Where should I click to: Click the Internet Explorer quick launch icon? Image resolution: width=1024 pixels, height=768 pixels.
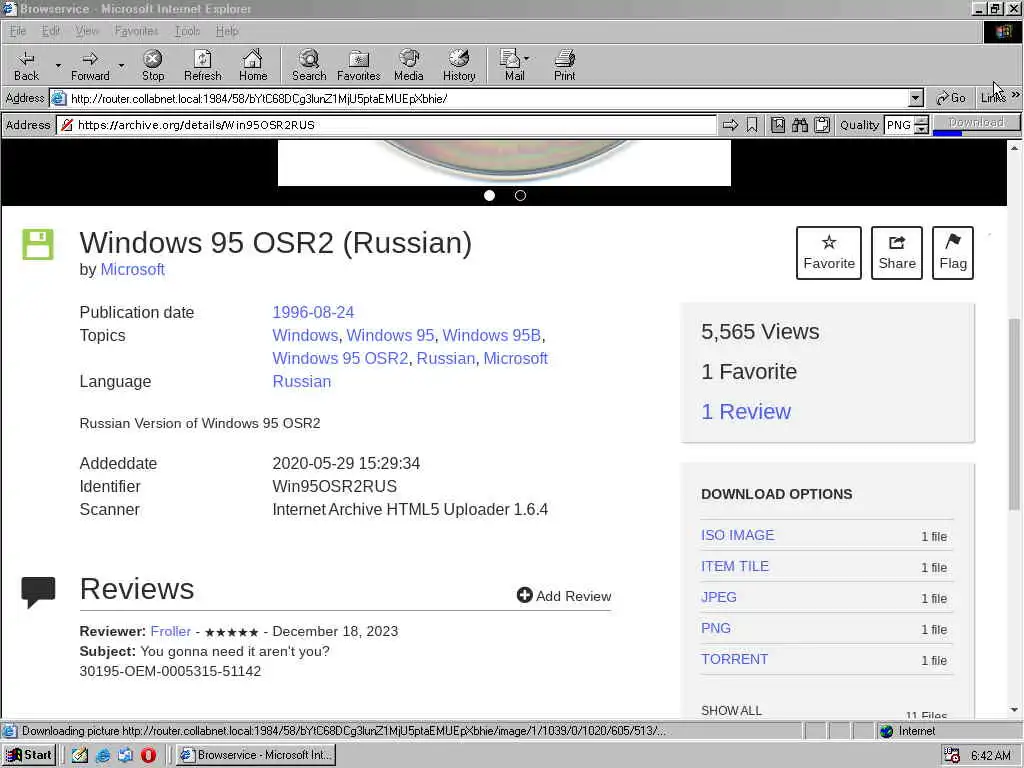[103, 755]
